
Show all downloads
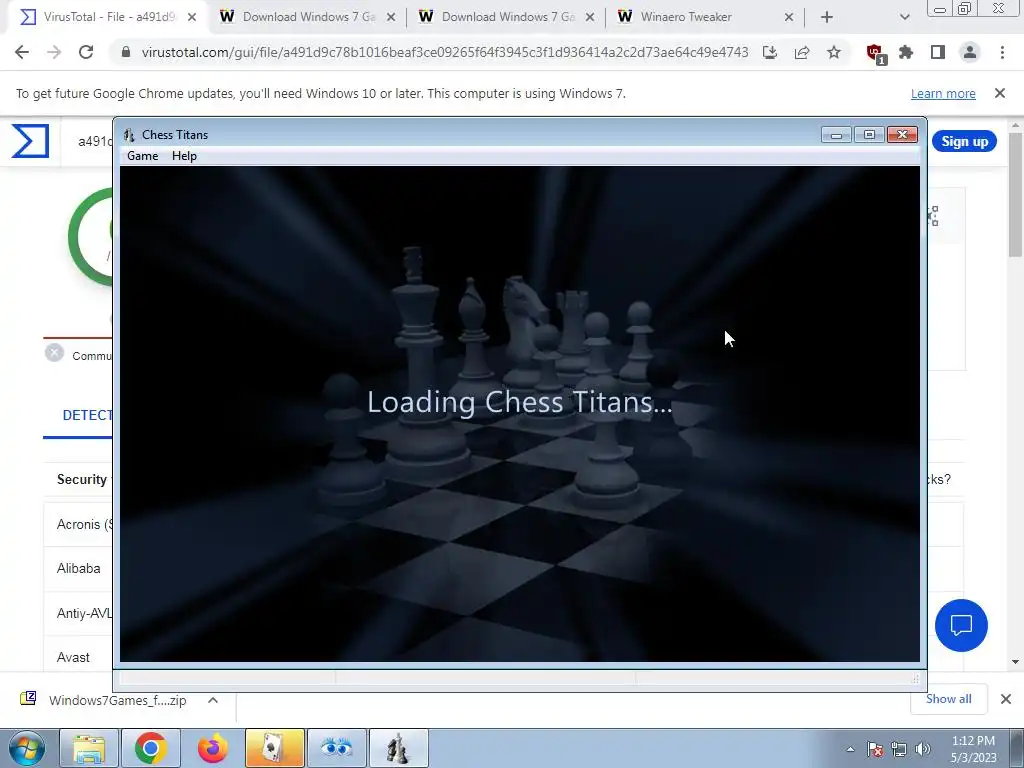(948, 699)
